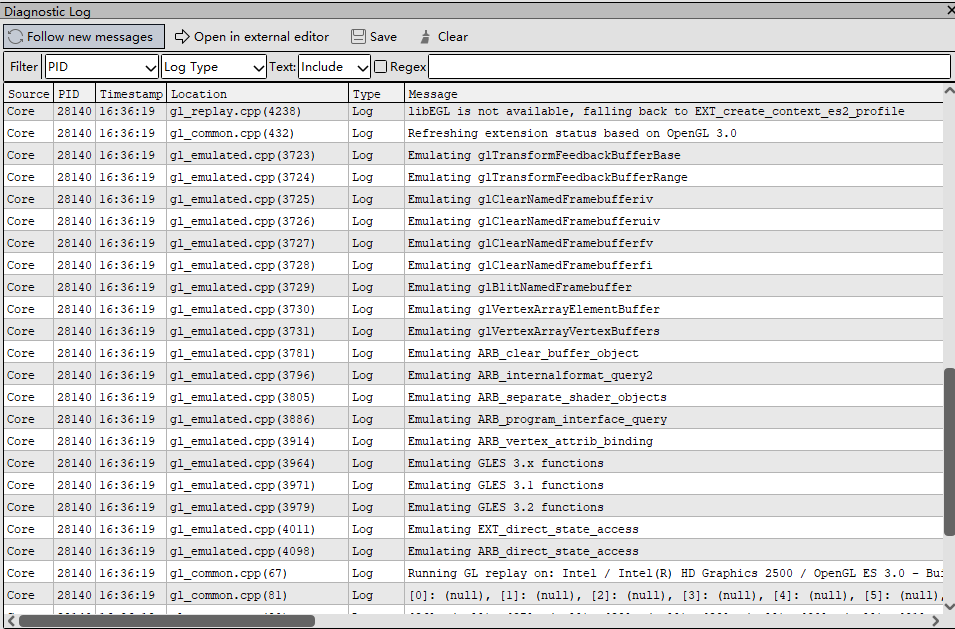Image resolution: width=955 pixels, height=629 pixels.
Task: Open the PID filter dropdown
Action: (102, 67)
